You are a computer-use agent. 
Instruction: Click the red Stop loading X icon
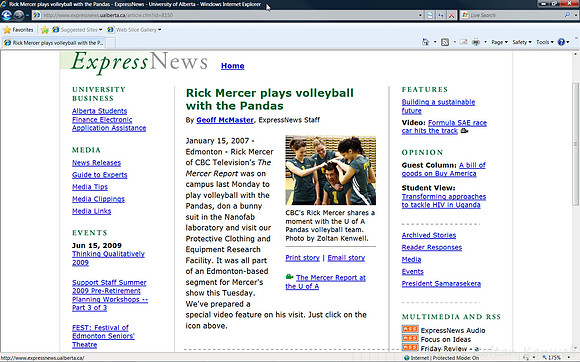[452, 15]
